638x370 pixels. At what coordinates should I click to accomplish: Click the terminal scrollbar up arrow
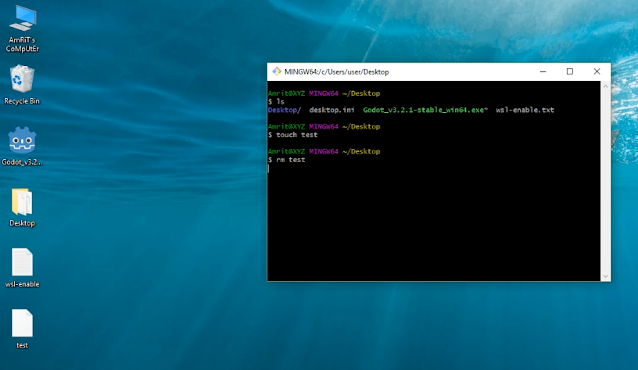tap(605, 86)
